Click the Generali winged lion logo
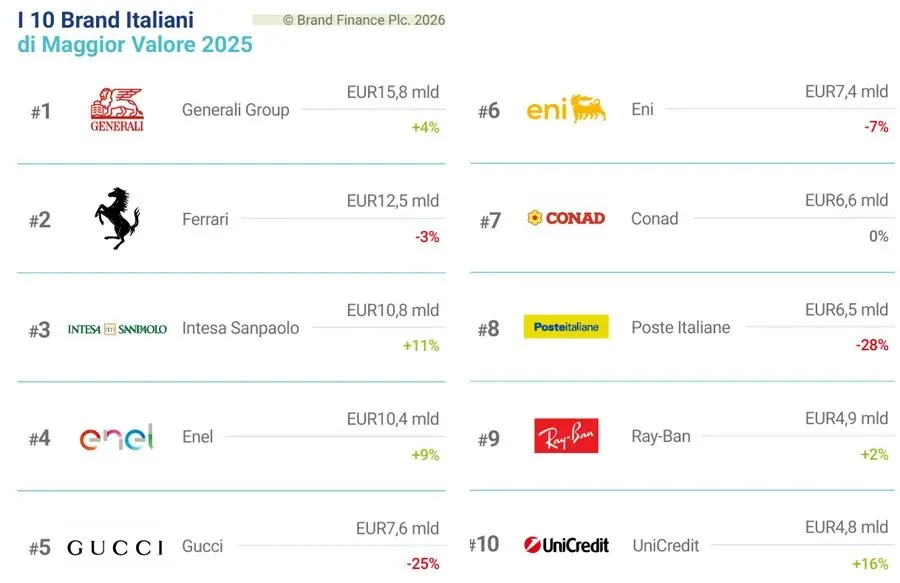 (117, 110)
